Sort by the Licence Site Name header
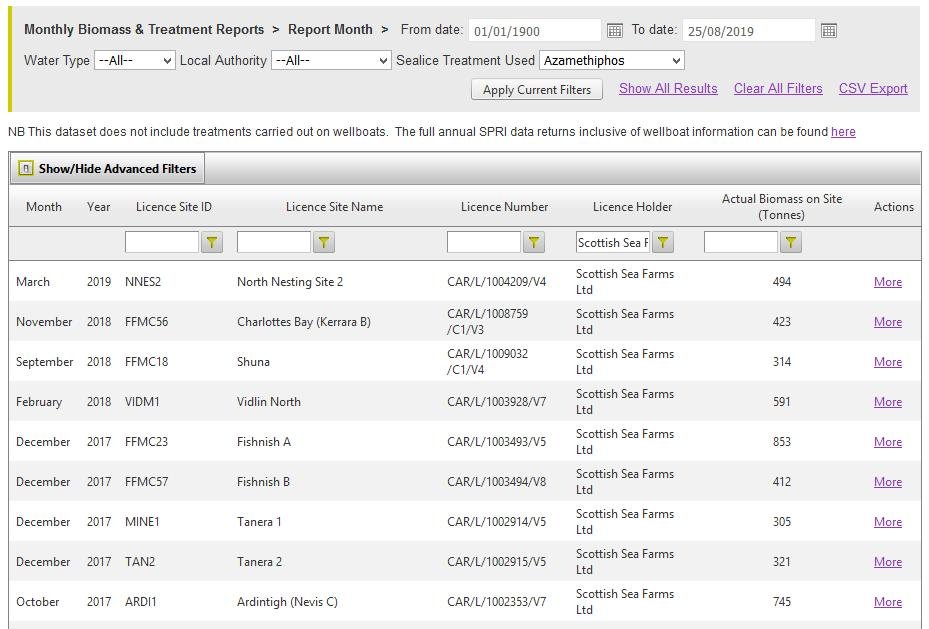Screen dimensions: 929x629 pyautogui.click(x=334, y=207)
